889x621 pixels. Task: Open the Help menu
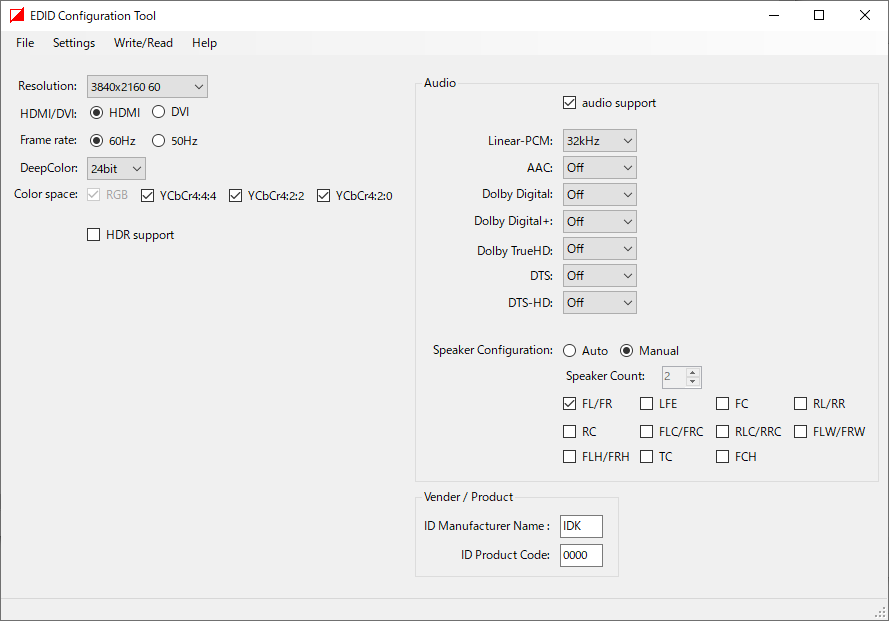(x=204, y=43)
